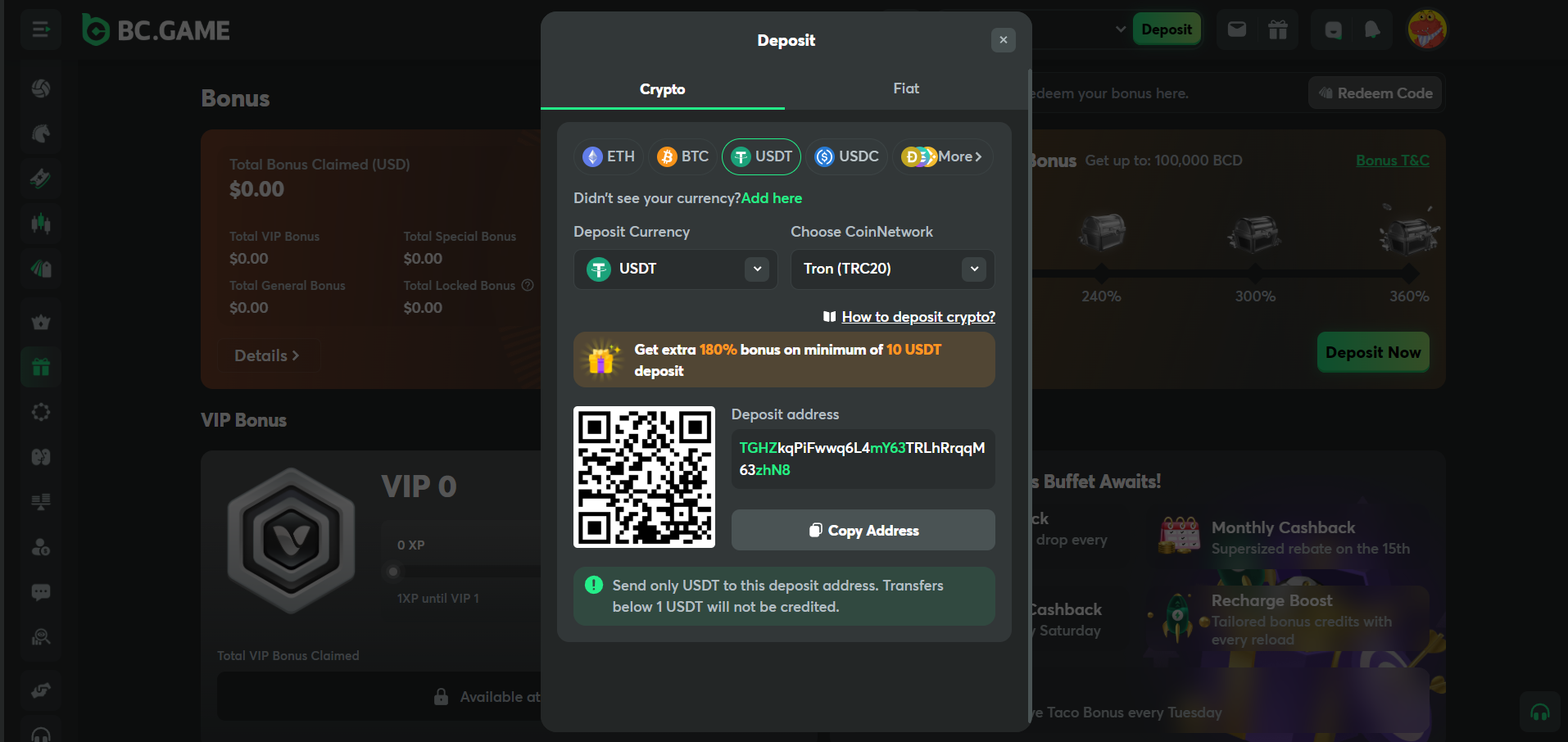The width and height of the screenshot is (1568, 742).
Task: Open the VIP crown icon in sidebar
Action: click(x=41, y=322)
